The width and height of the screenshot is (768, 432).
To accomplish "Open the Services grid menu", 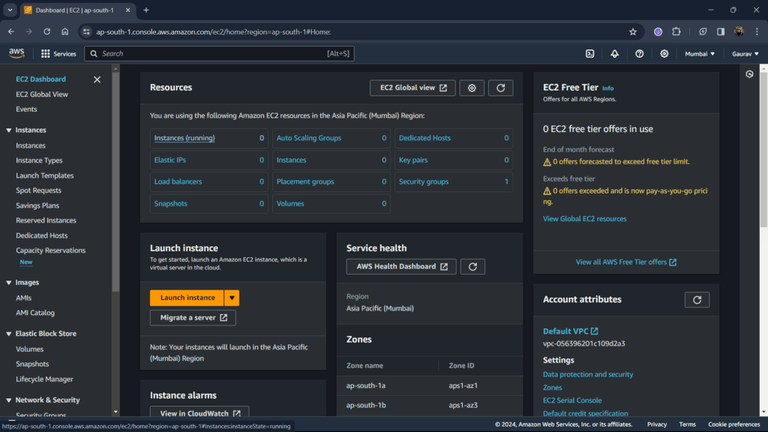I will pyautogui.click(x=58, y=54).
